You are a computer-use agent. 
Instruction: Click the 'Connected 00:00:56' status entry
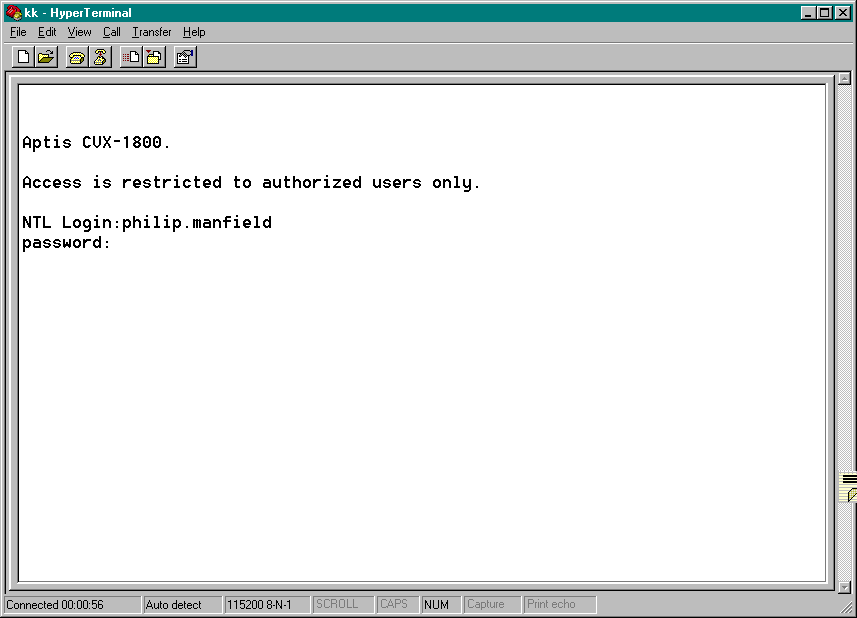click(x=72, y=604)
